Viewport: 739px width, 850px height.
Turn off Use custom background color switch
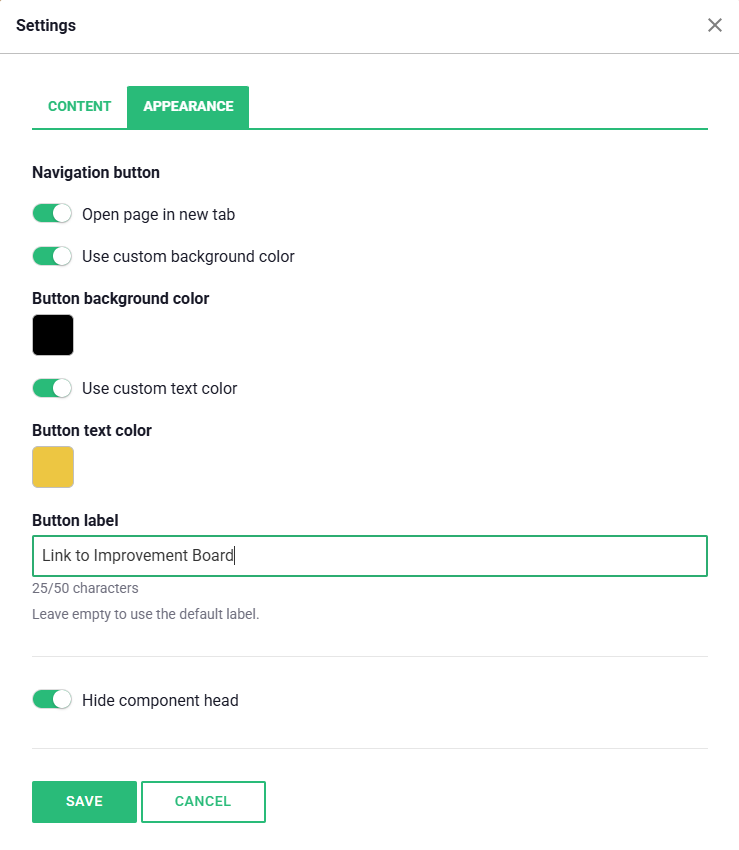click(52, 256)
